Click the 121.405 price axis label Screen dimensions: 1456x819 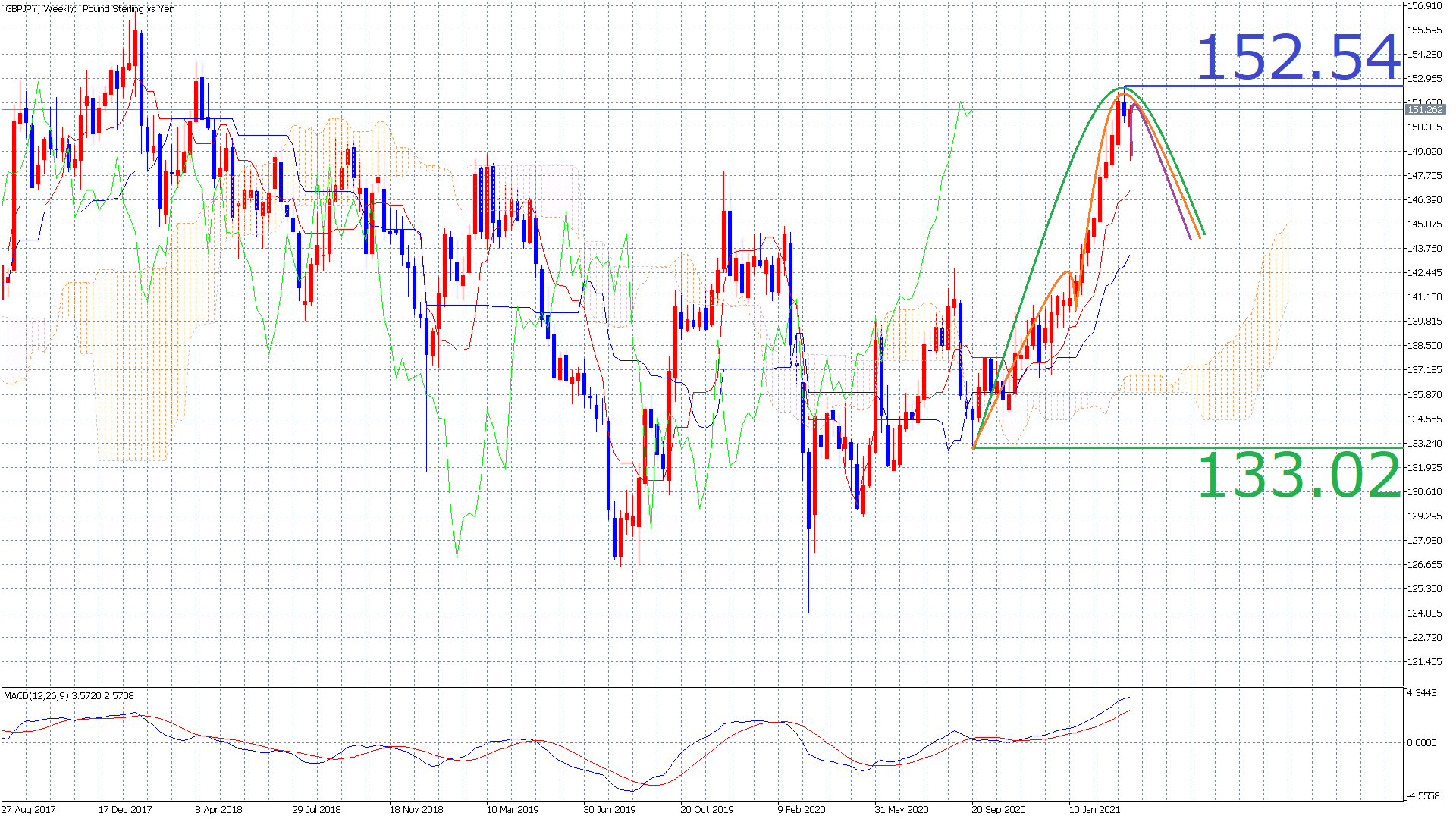pos(1424,661)
